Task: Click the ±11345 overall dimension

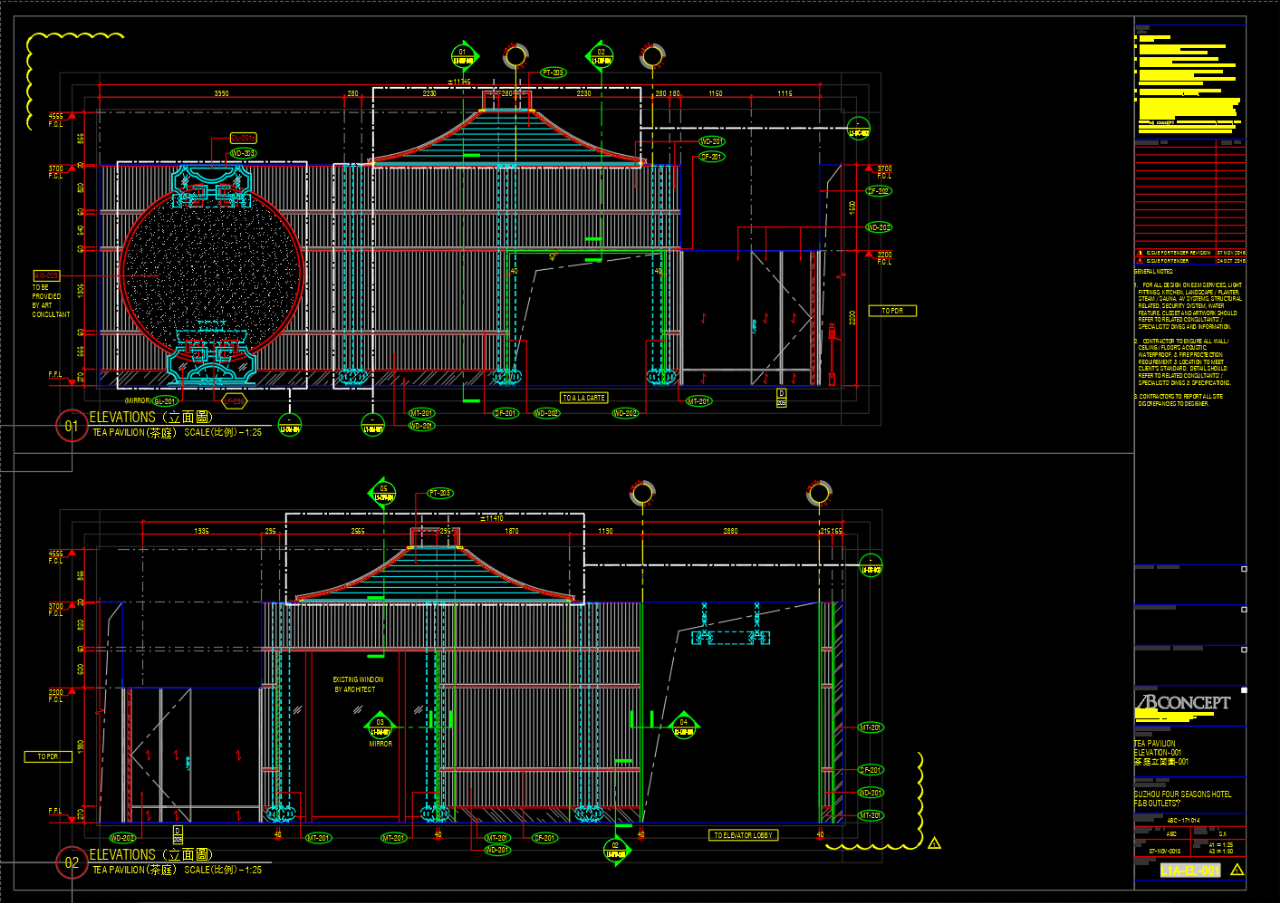Action: (x=460, y=81)
